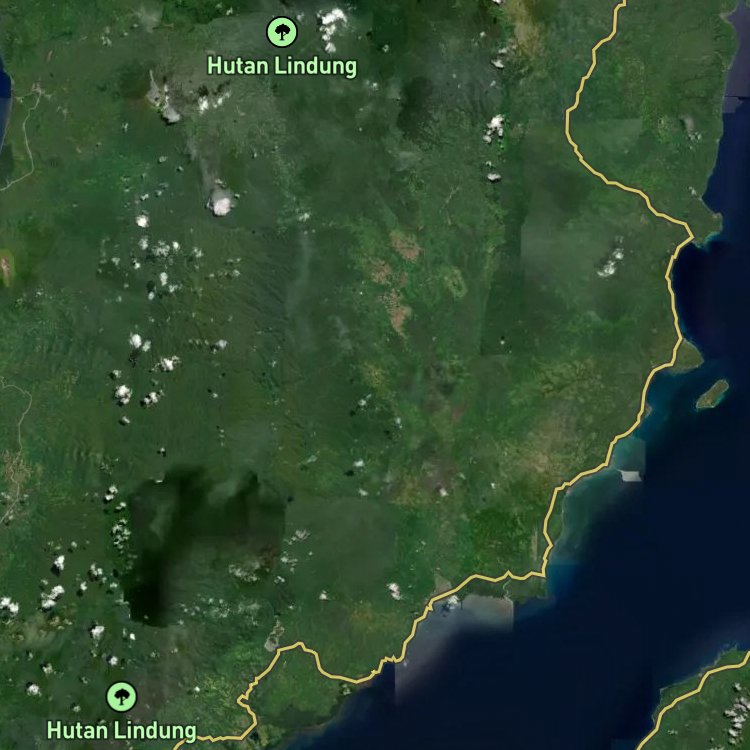Click the cloud cluster west of the peninsula
Screen dimensions: 750x750
(609, 264)
